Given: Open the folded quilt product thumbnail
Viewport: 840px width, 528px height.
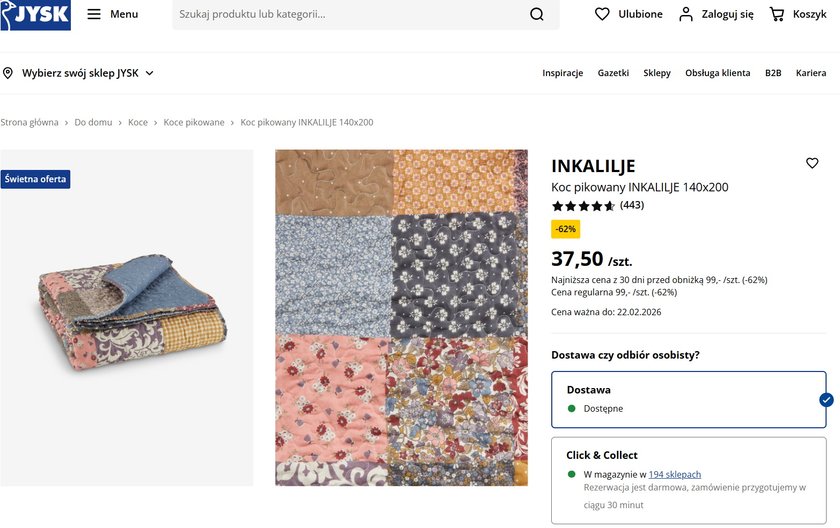Looking at the screenshot, I should [x=126, y=318].
